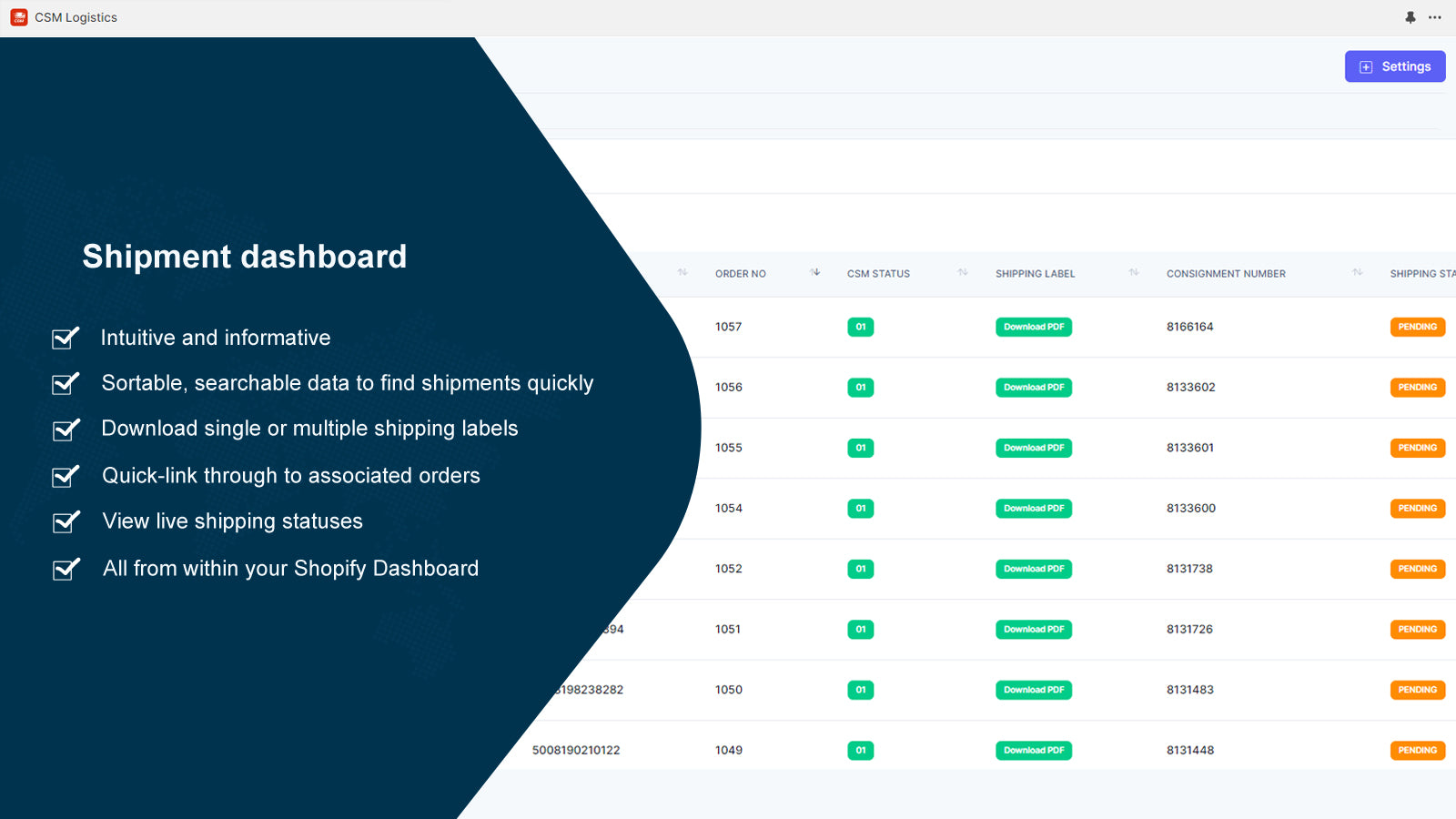The width and height of the screenshot is (1456, 819).
Task: Click the ORDER NO column header
Action: [741, 274]
